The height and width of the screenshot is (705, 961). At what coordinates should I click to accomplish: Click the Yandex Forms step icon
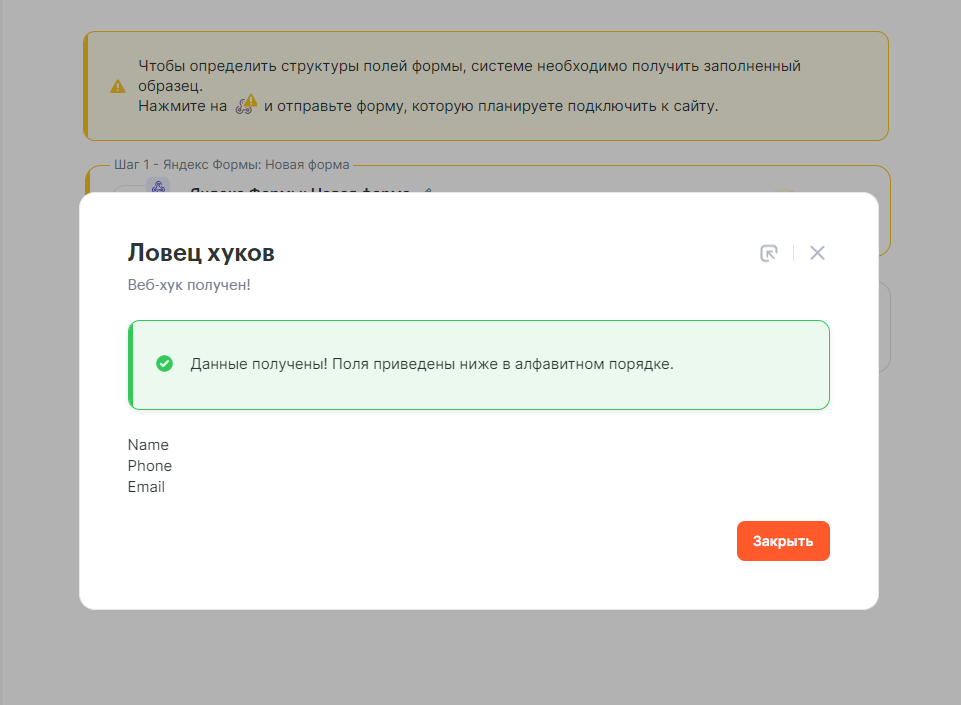coord(157,185)
